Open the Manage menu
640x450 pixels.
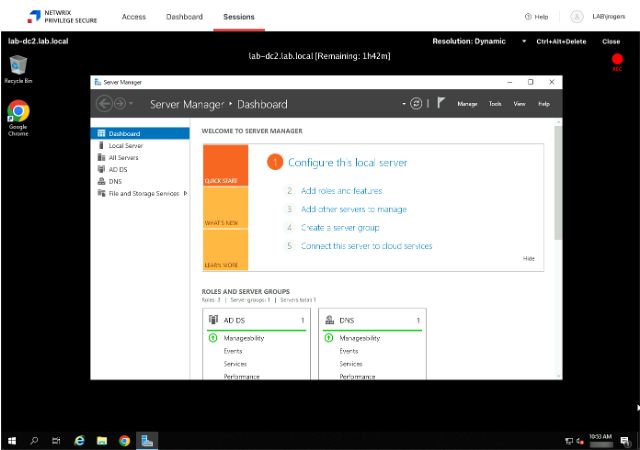pos(467,104)
